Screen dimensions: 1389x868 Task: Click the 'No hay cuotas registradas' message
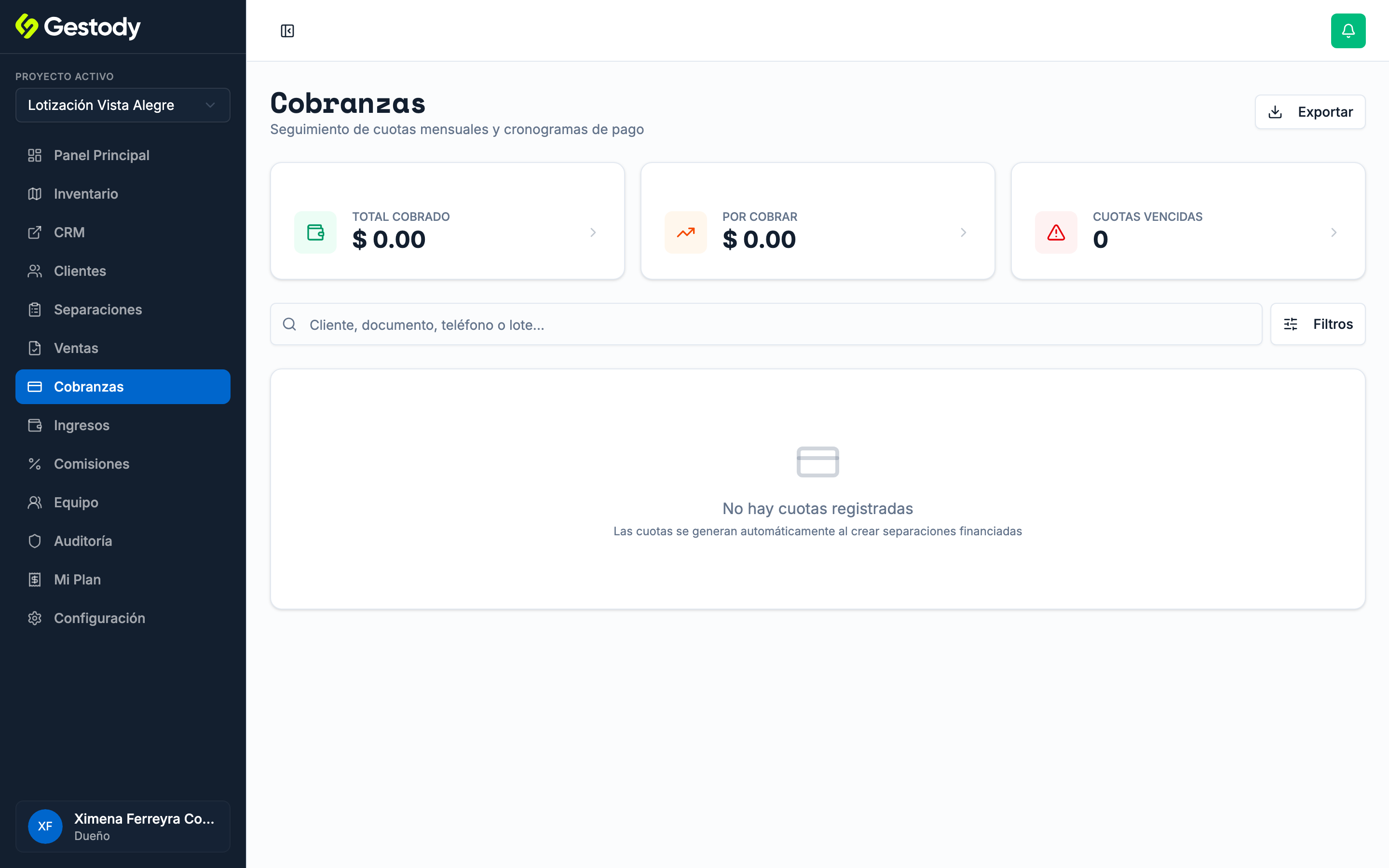pos(817,509)
